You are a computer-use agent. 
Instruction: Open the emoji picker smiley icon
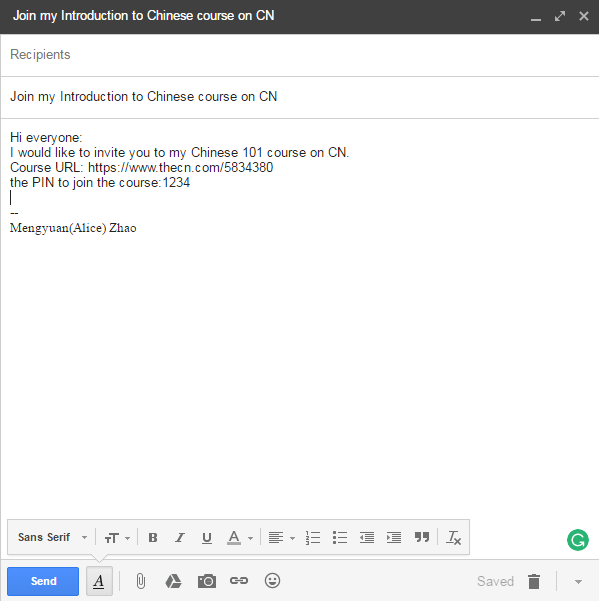[x=272, y=581]
